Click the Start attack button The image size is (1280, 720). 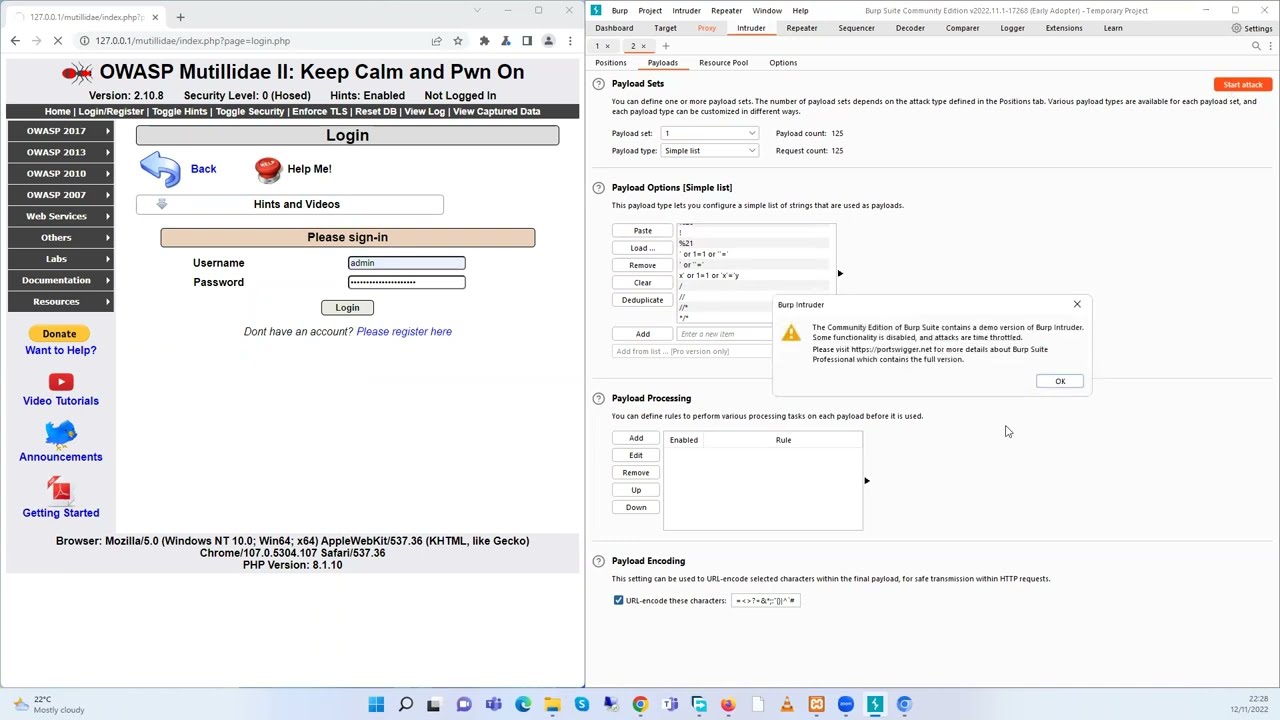[1243, 85]
